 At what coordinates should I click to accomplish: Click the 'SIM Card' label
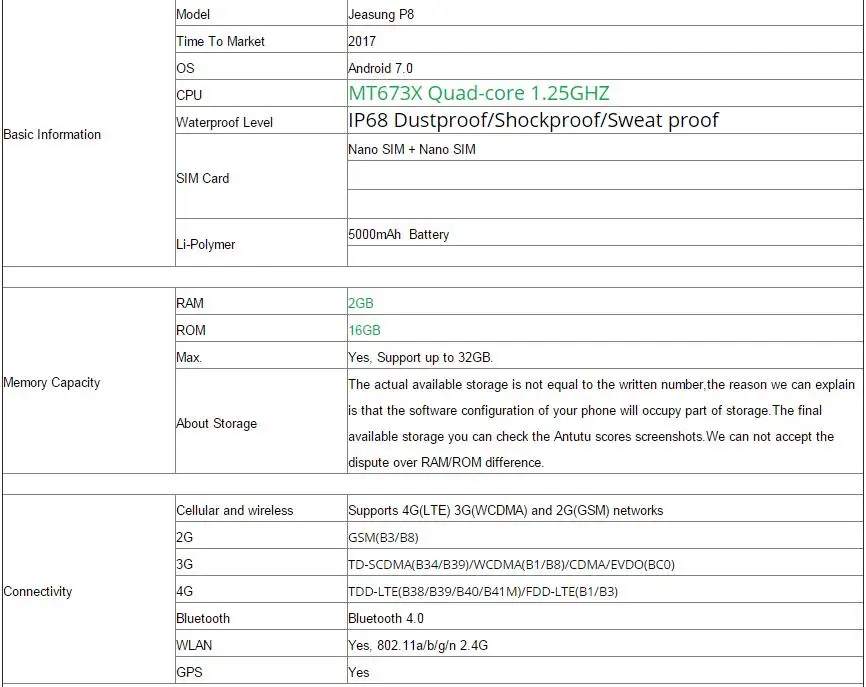(202, 178)
